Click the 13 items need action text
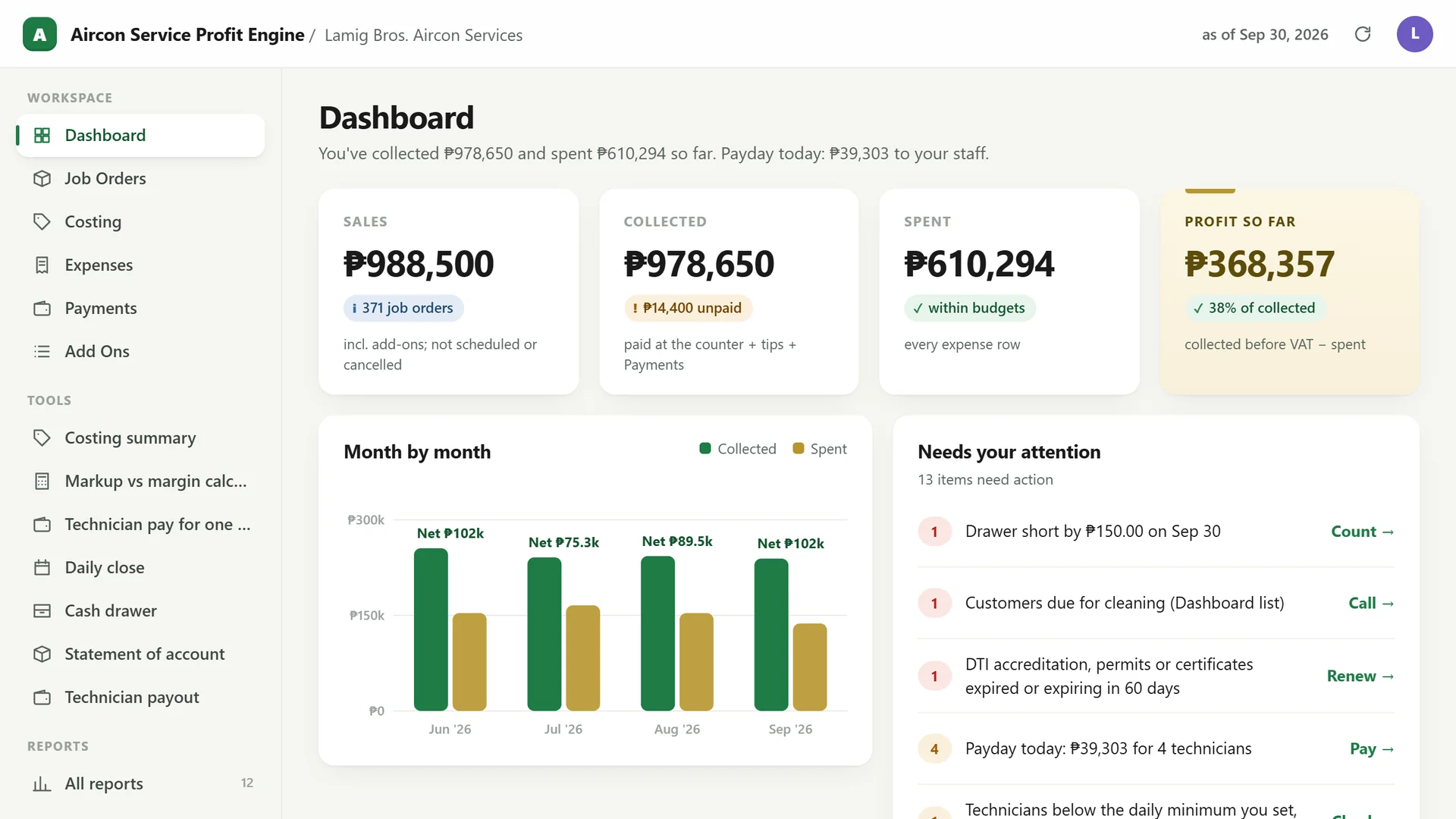The image size is (1456, 819). click(x=985, y=479)
